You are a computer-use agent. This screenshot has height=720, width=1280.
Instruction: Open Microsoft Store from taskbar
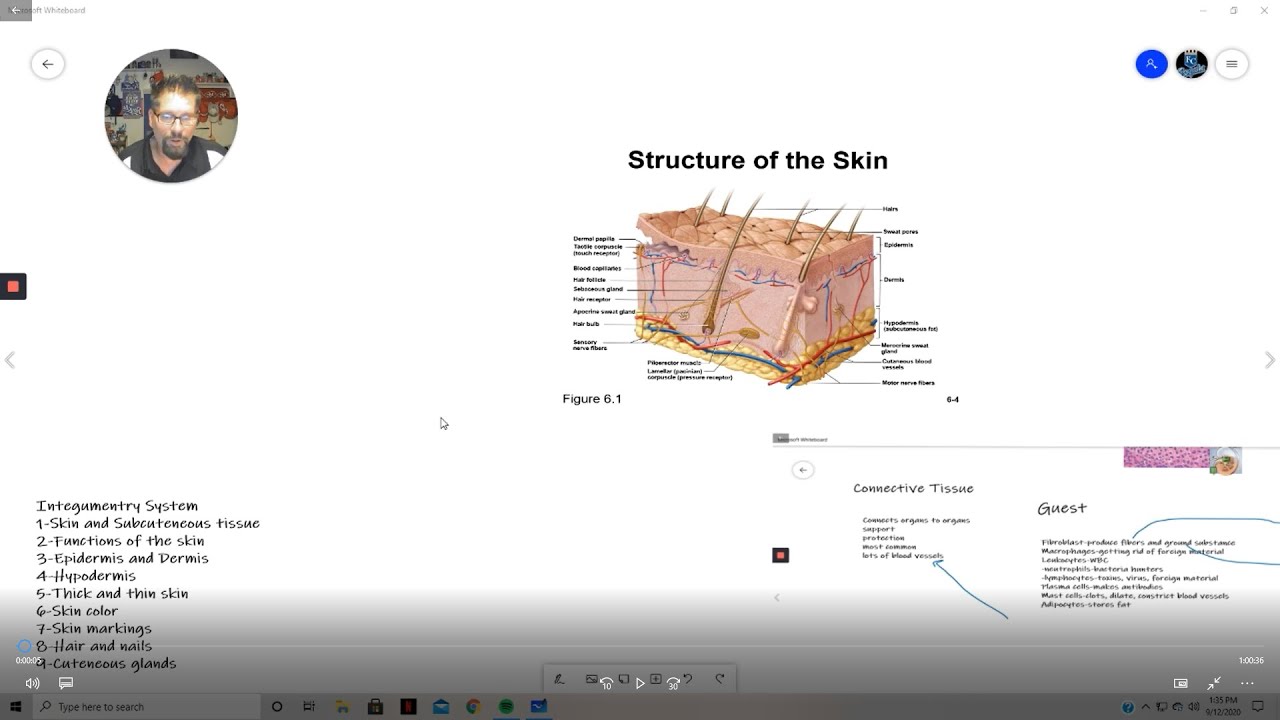(375, 707)
